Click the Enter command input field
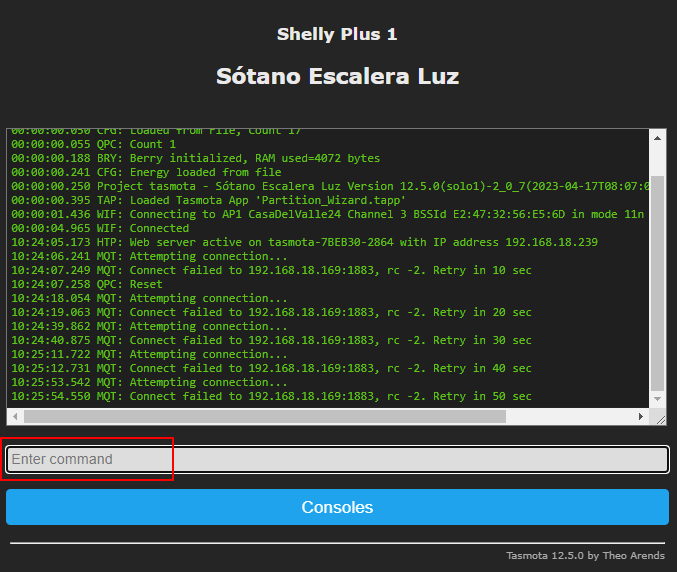 pos(337,459)
